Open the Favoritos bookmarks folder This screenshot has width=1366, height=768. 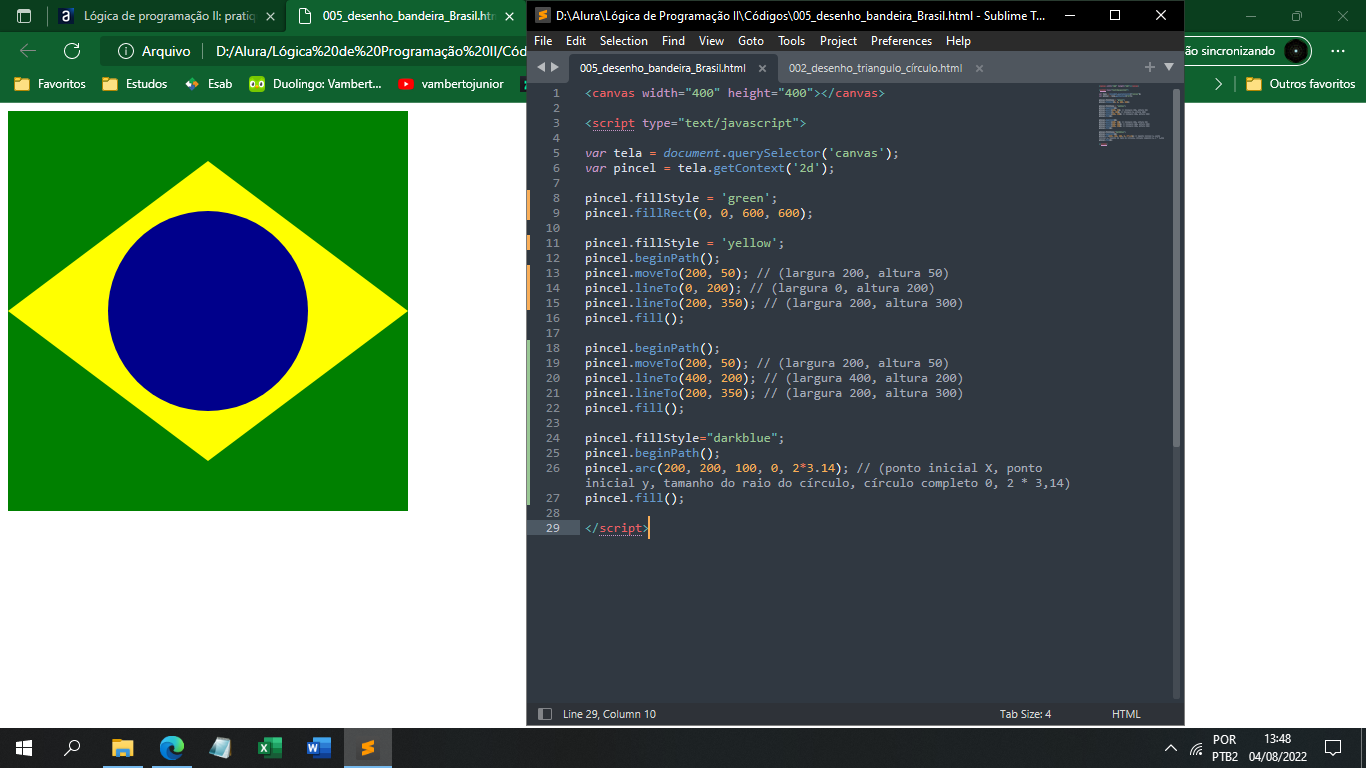(50, 84)
